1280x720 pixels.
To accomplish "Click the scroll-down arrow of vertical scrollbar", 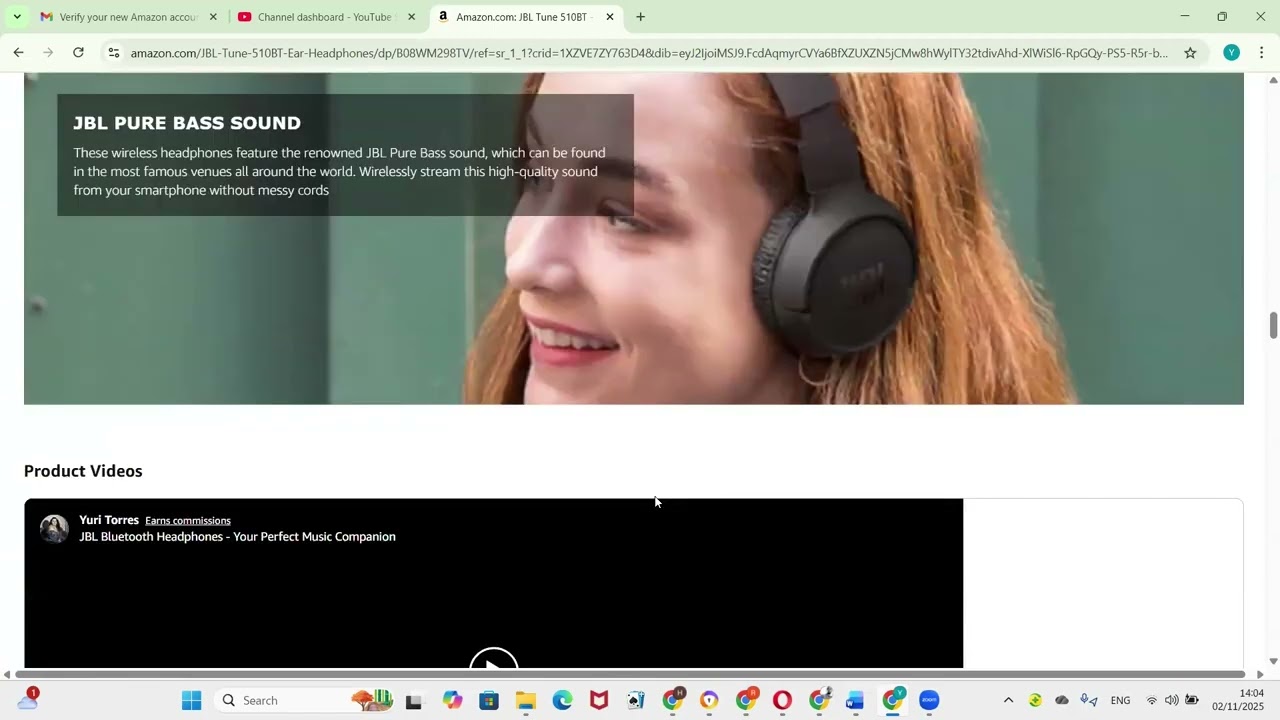I will pos(1273,661).
